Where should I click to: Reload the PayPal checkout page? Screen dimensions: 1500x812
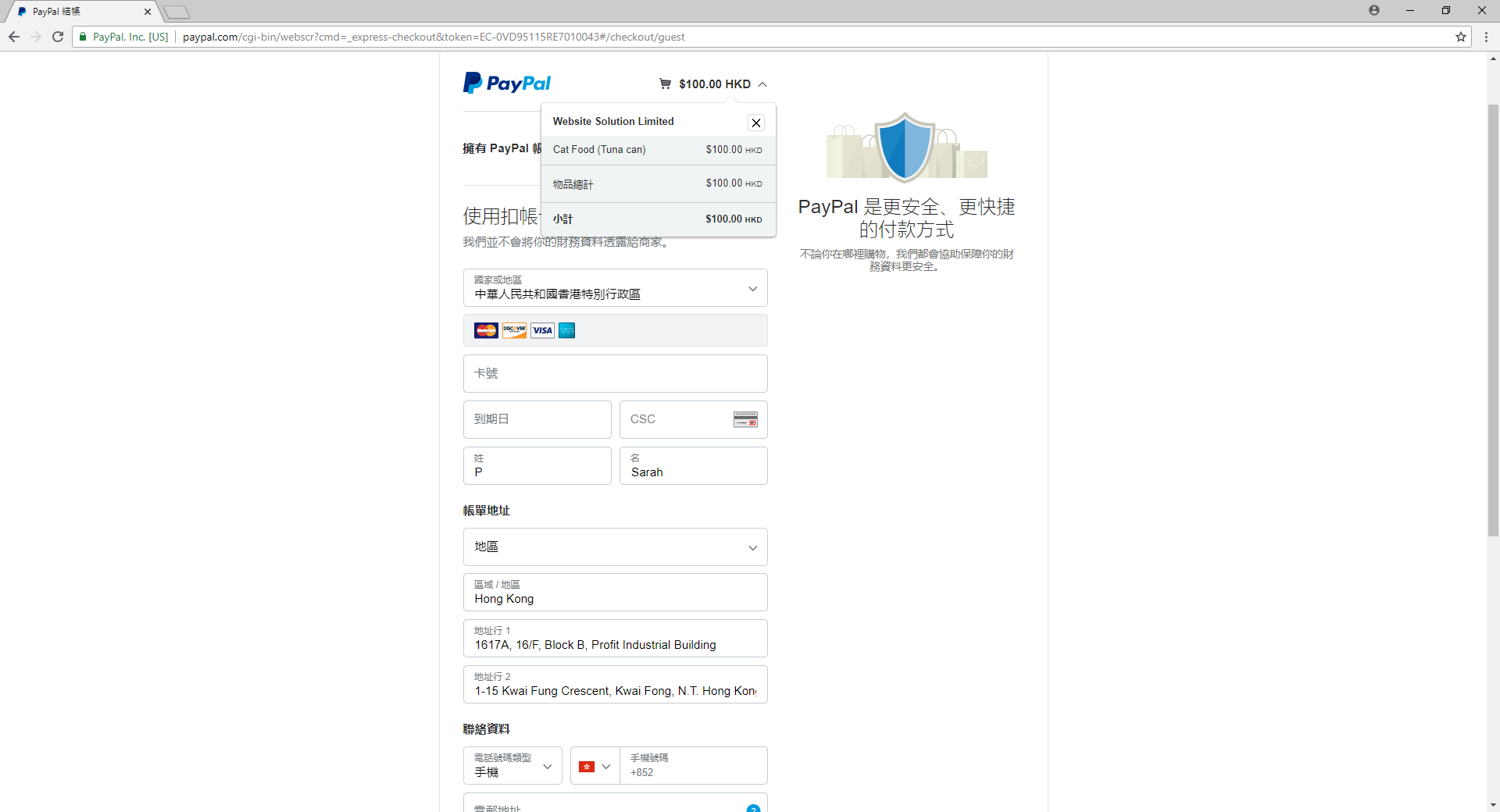58,37
